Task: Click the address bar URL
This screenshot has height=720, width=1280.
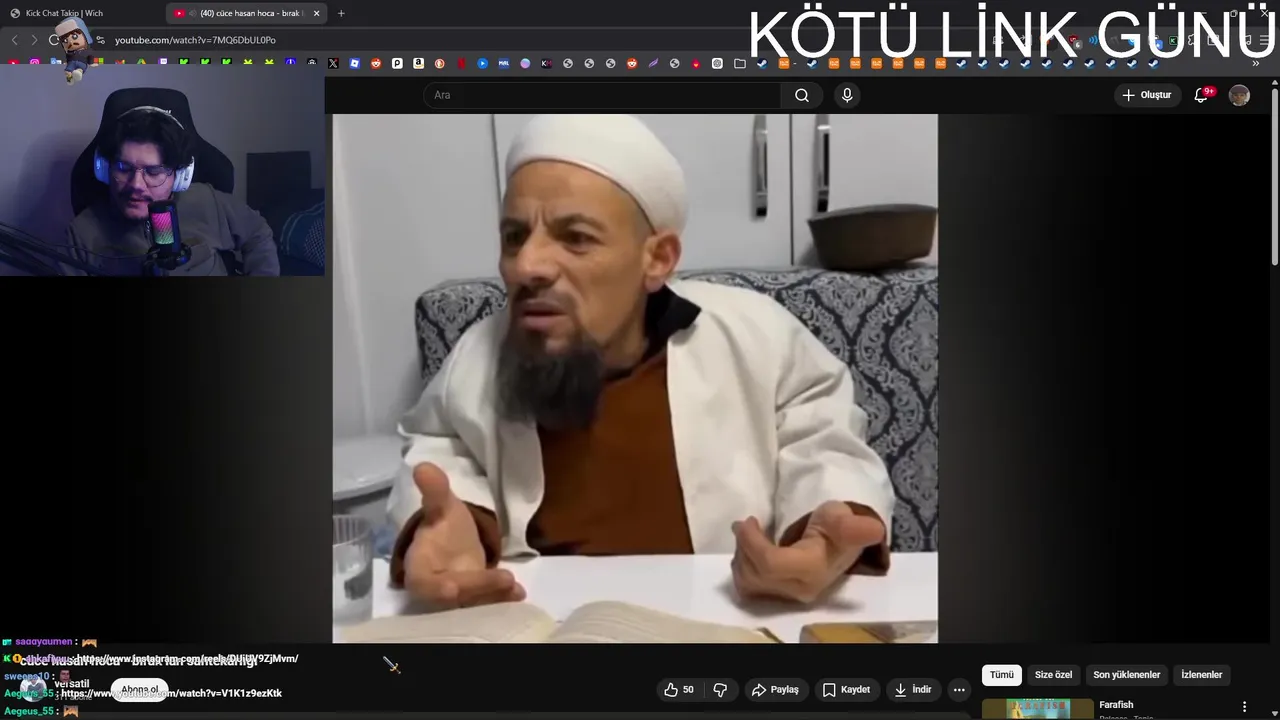Action: [195, 40]
